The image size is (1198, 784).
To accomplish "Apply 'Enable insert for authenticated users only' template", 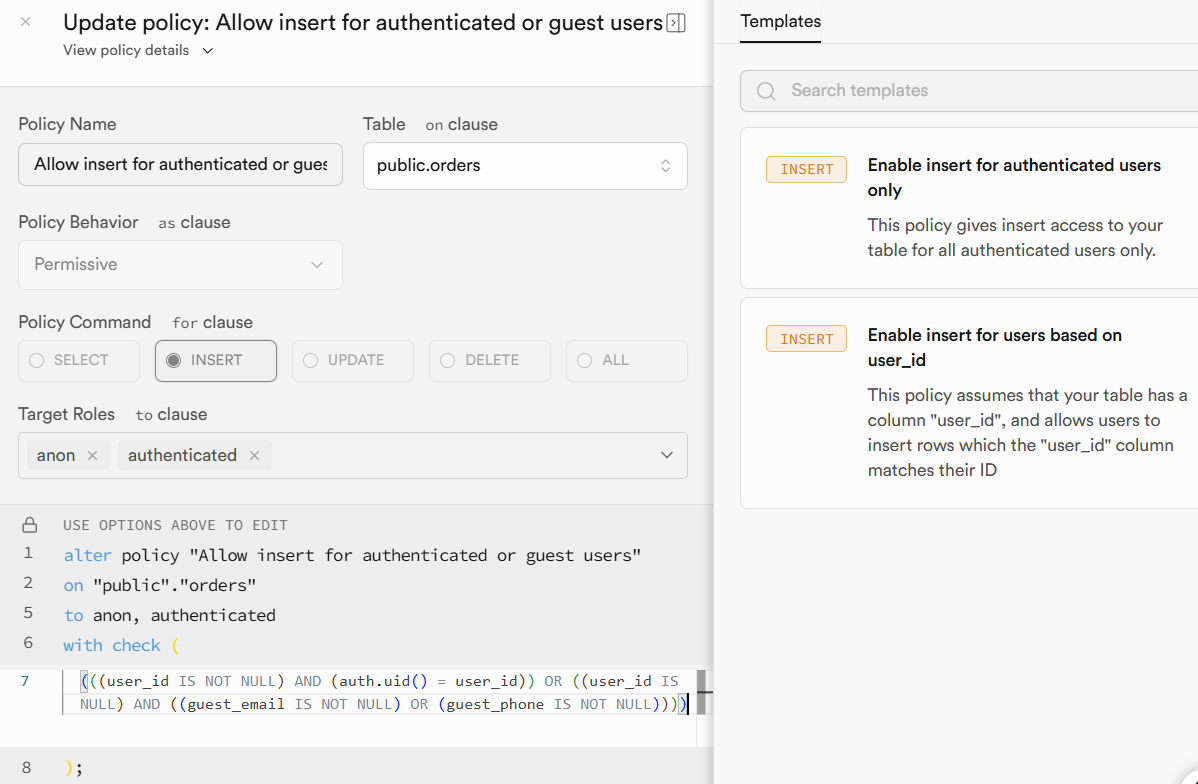I will [968, 207].
